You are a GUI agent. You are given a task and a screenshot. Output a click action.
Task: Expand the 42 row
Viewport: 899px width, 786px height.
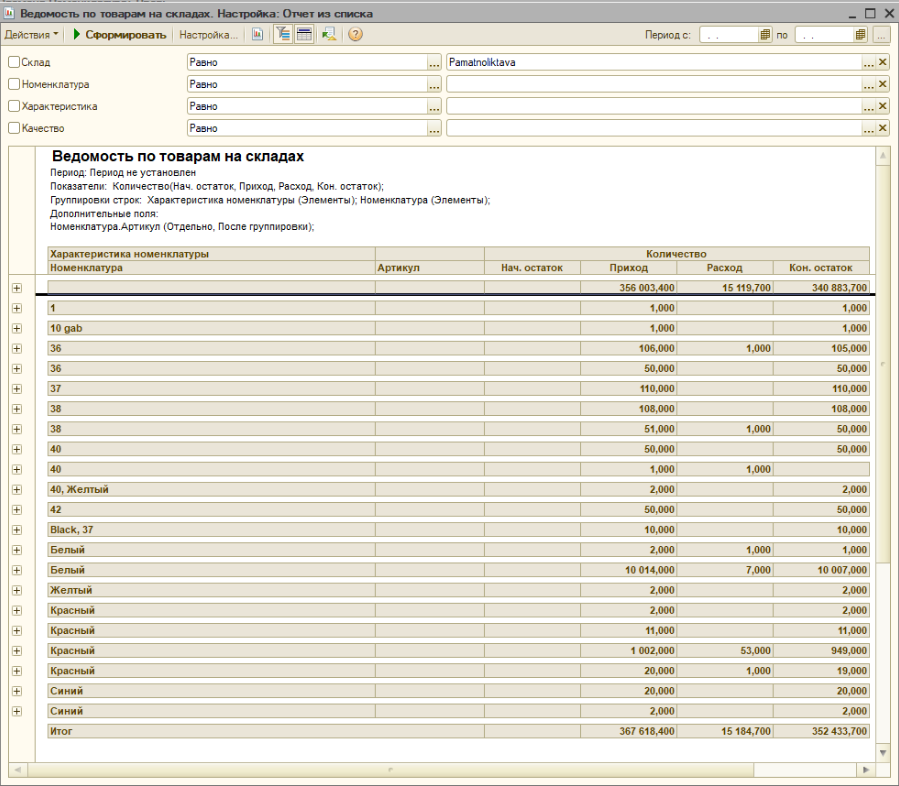[17, 510]
